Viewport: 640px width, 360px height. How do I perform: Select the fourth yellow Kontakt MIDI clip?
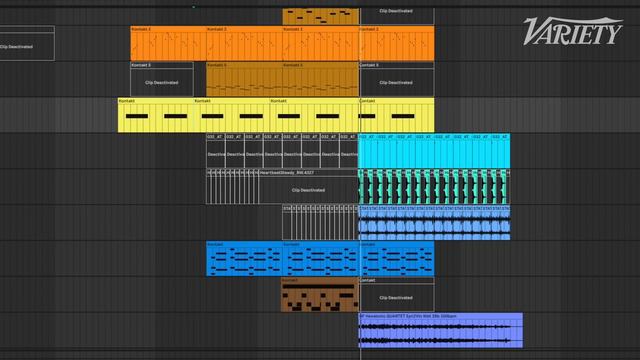pos(397,115)
